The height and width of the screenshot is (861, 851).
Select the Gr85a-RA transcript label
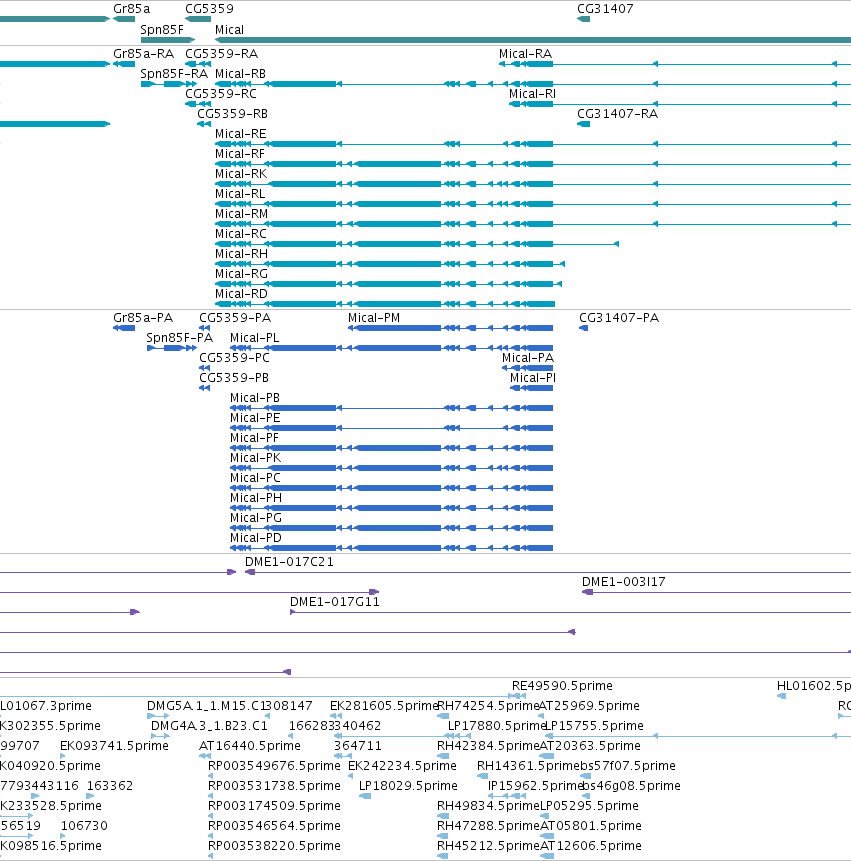(x=143, y=54)
